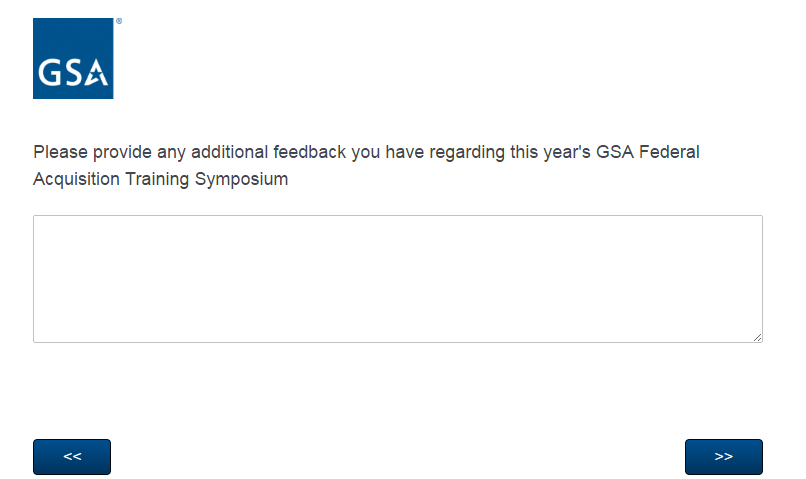
Task: Go back with the << button
Action: pos(72,456)
